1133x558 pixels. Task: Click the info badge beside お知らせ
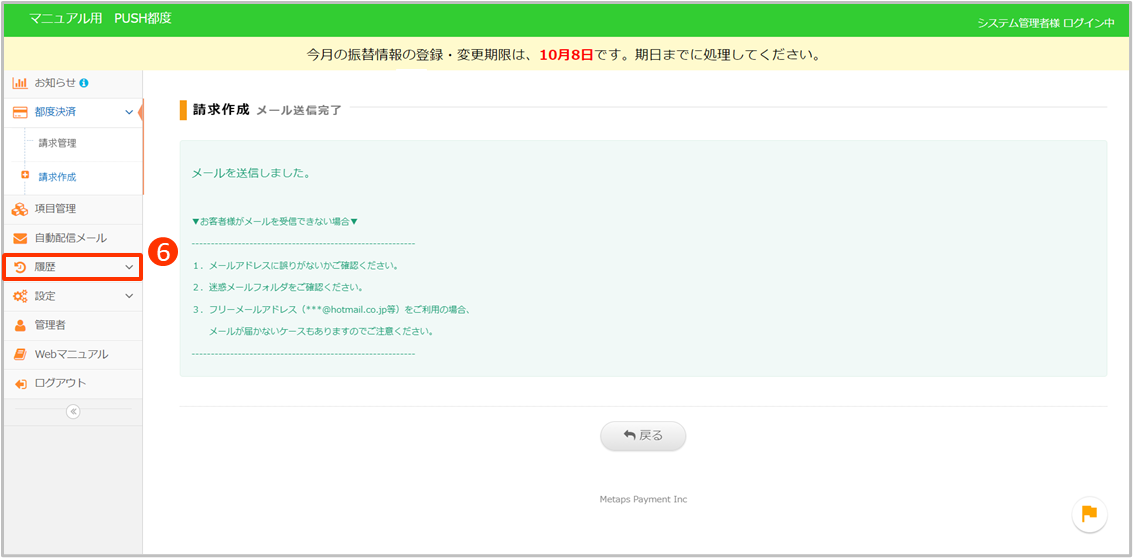coord(84,83)
